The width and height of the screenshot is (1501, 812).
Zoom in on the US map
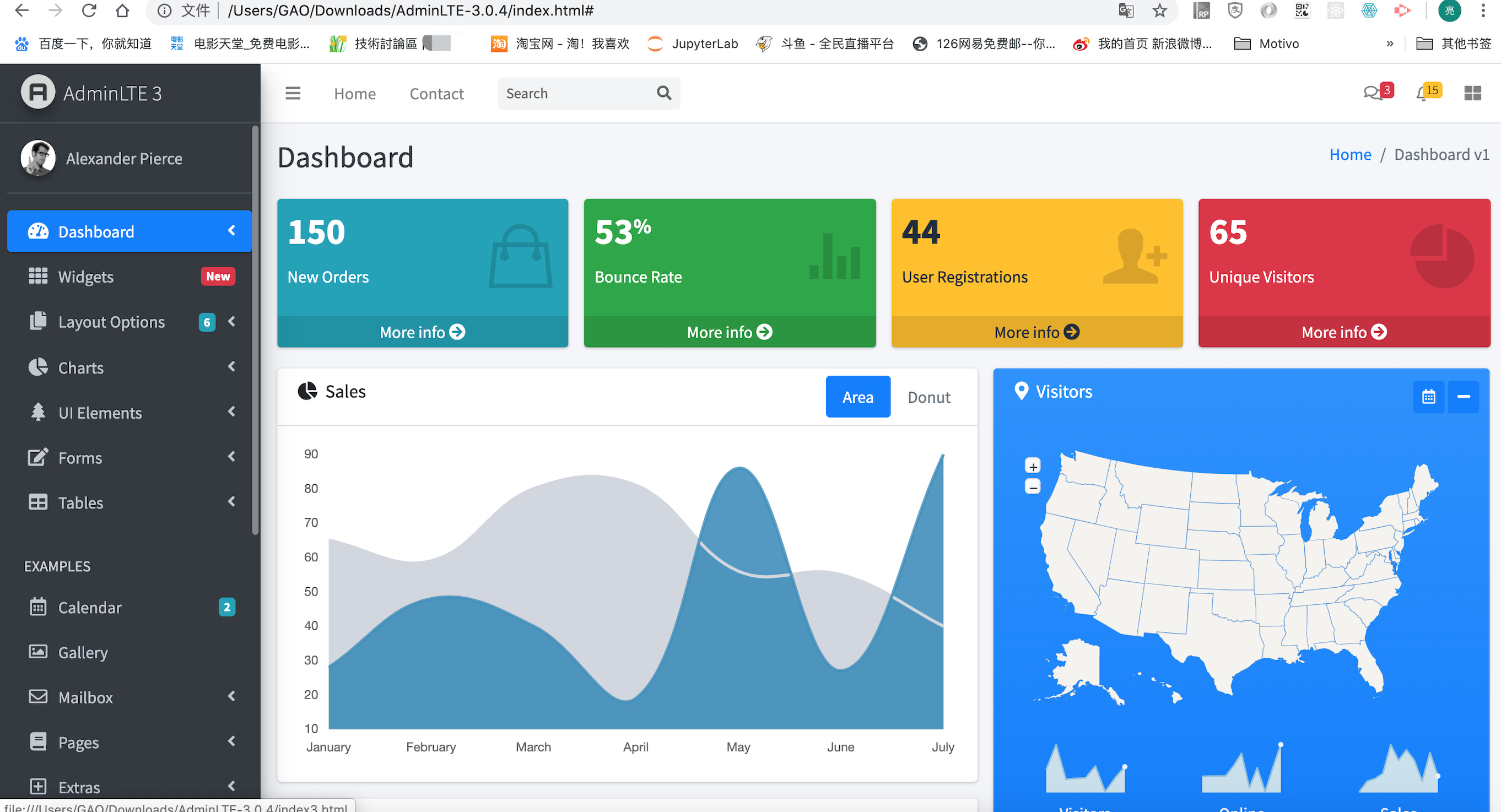[x=1033, y=467]
